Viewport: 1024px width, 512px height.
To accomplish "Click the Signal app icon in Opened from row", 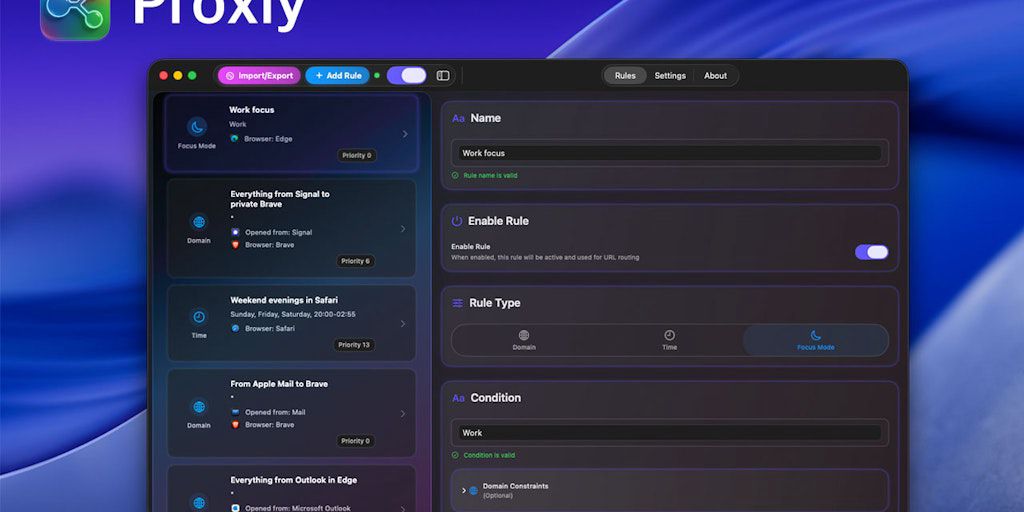I will point(235,232).
